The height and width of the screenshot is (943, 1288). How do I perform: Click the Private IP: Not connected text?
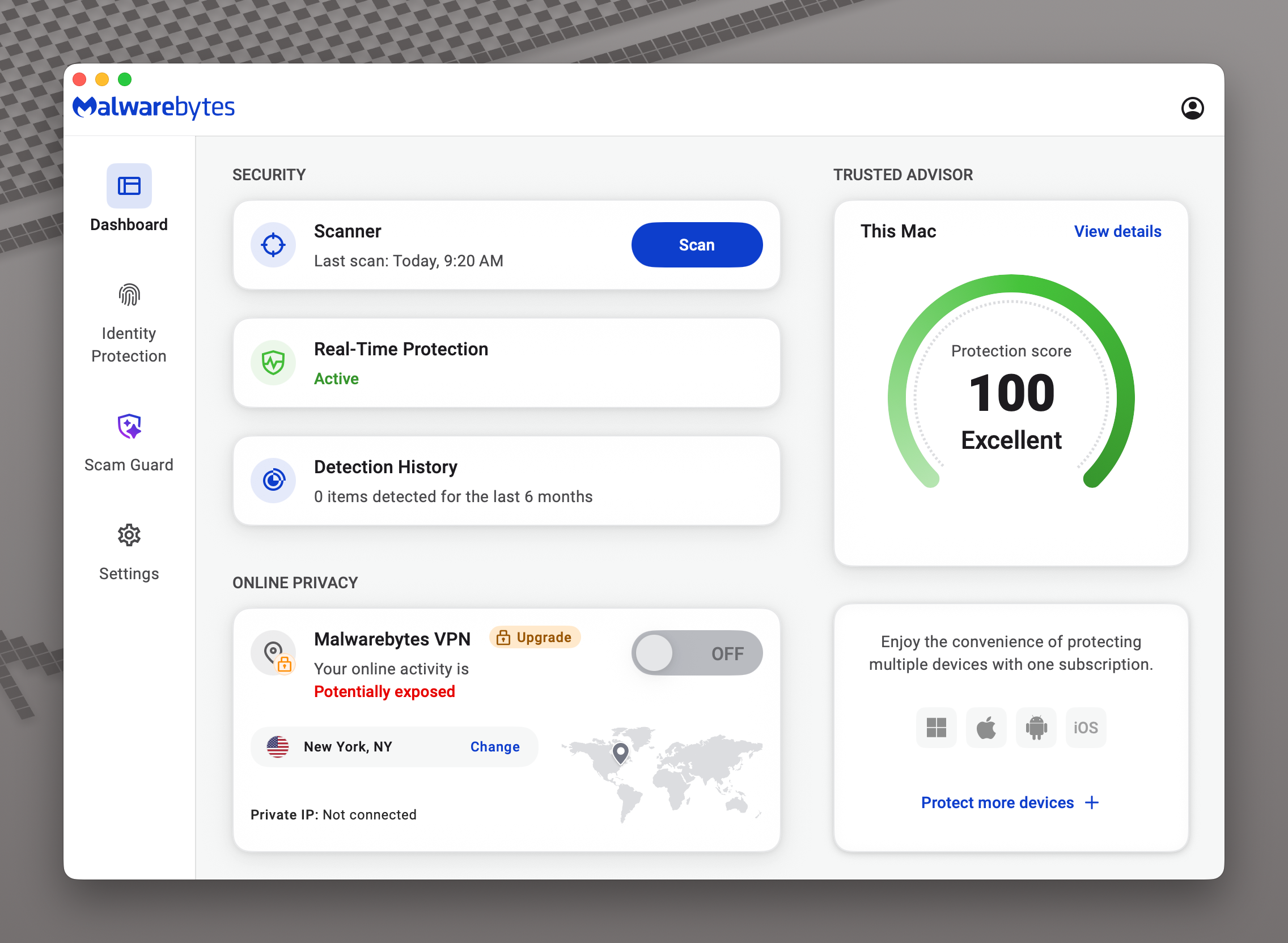333,814
